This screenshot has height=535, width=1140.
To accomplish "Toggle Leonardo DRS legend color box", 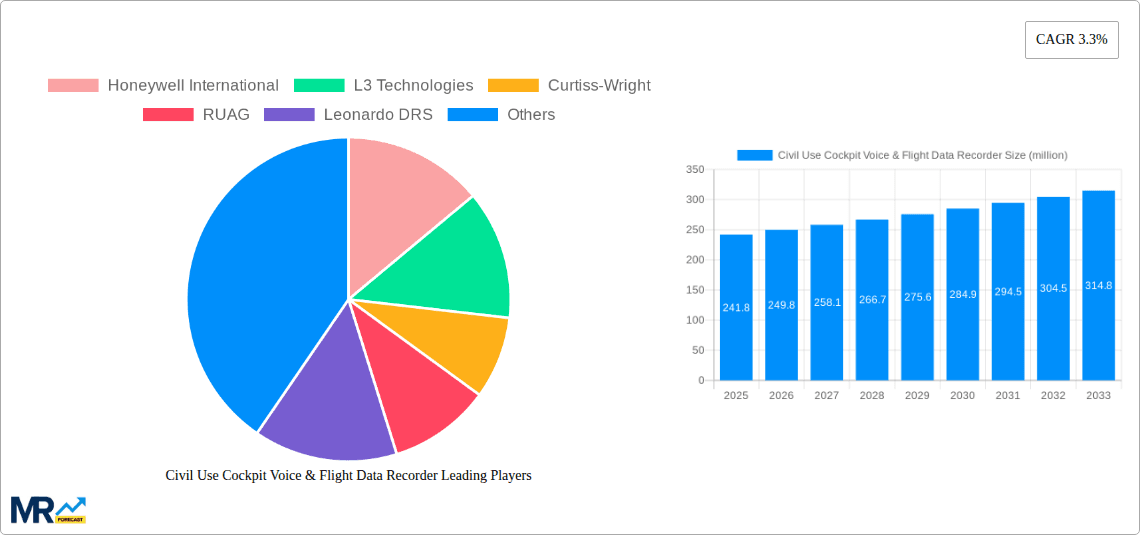I will 289,114.
